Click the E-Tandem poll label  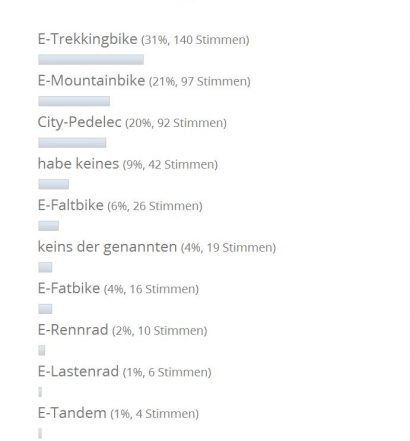coord(72,413)
